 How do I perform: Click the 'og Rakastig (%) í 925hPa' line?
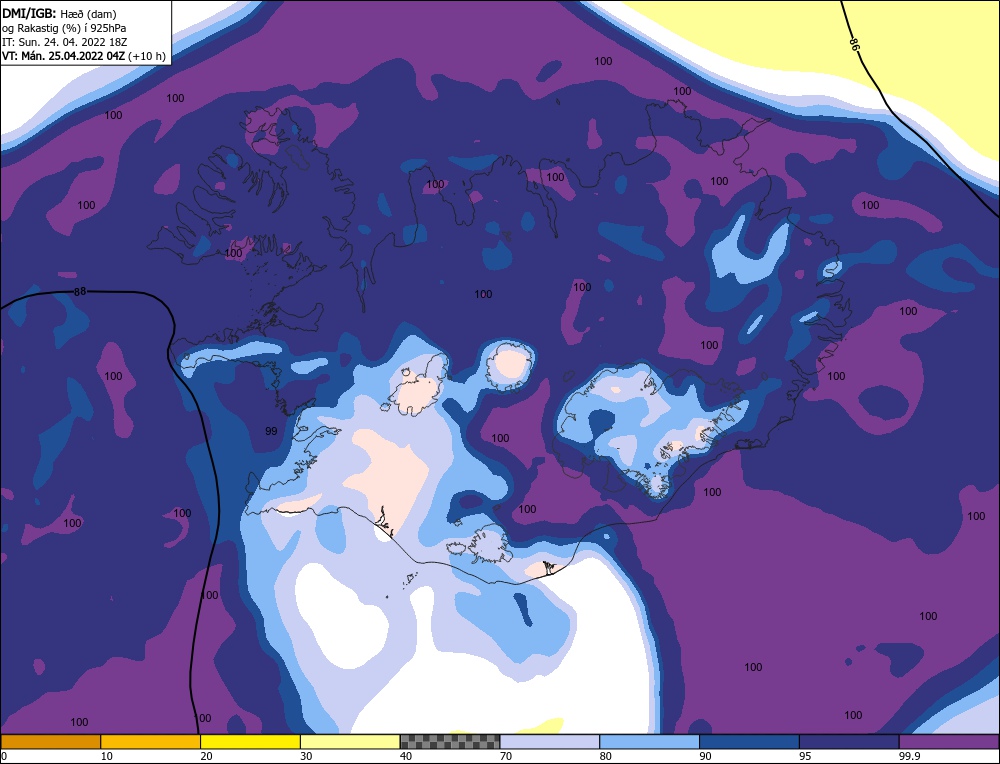pos(64,28)
